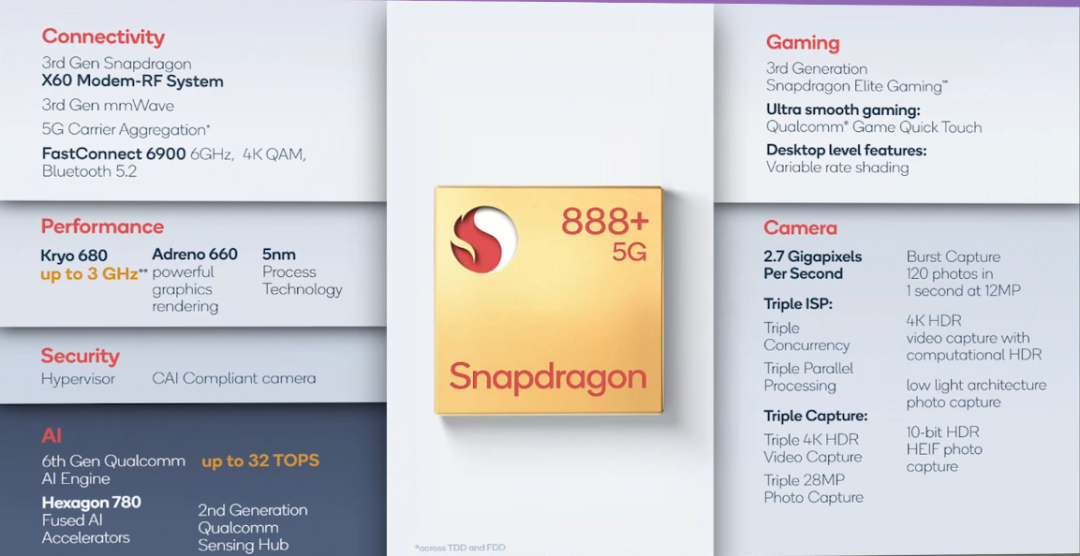Click the Adreno 660 label
The height and width of the screenshot is (556, 1080).
coord(195,254)
